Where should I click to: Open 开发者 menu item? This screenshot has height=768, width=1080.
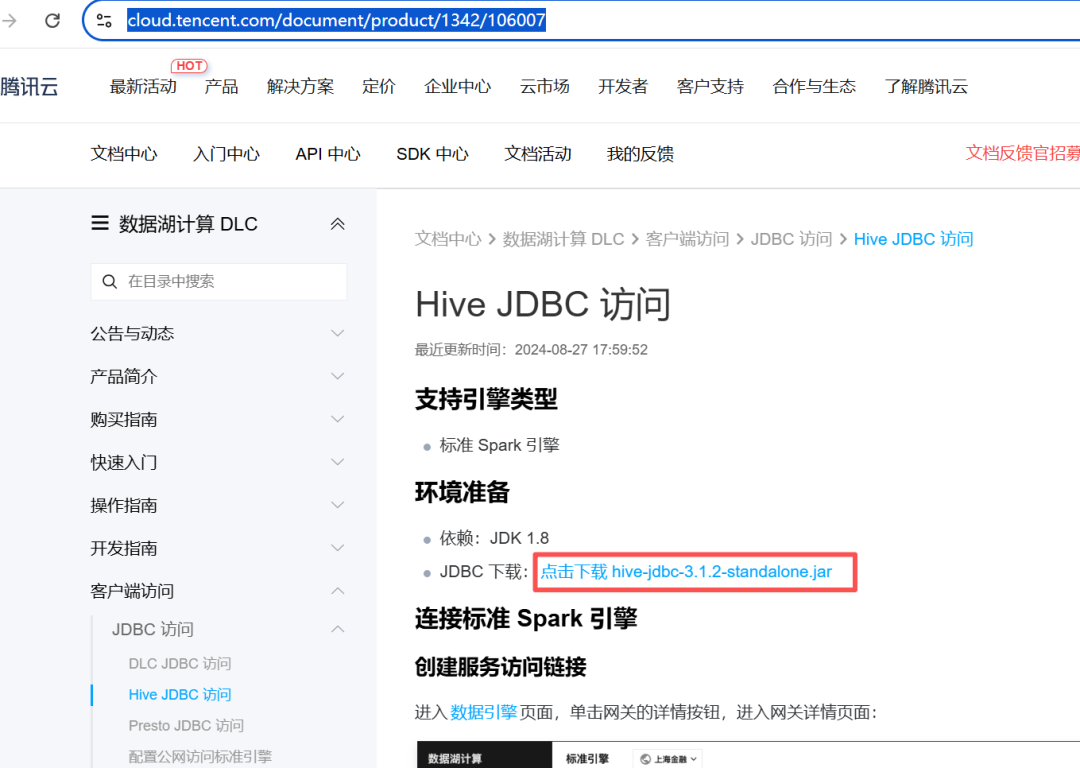coord(623,87)
